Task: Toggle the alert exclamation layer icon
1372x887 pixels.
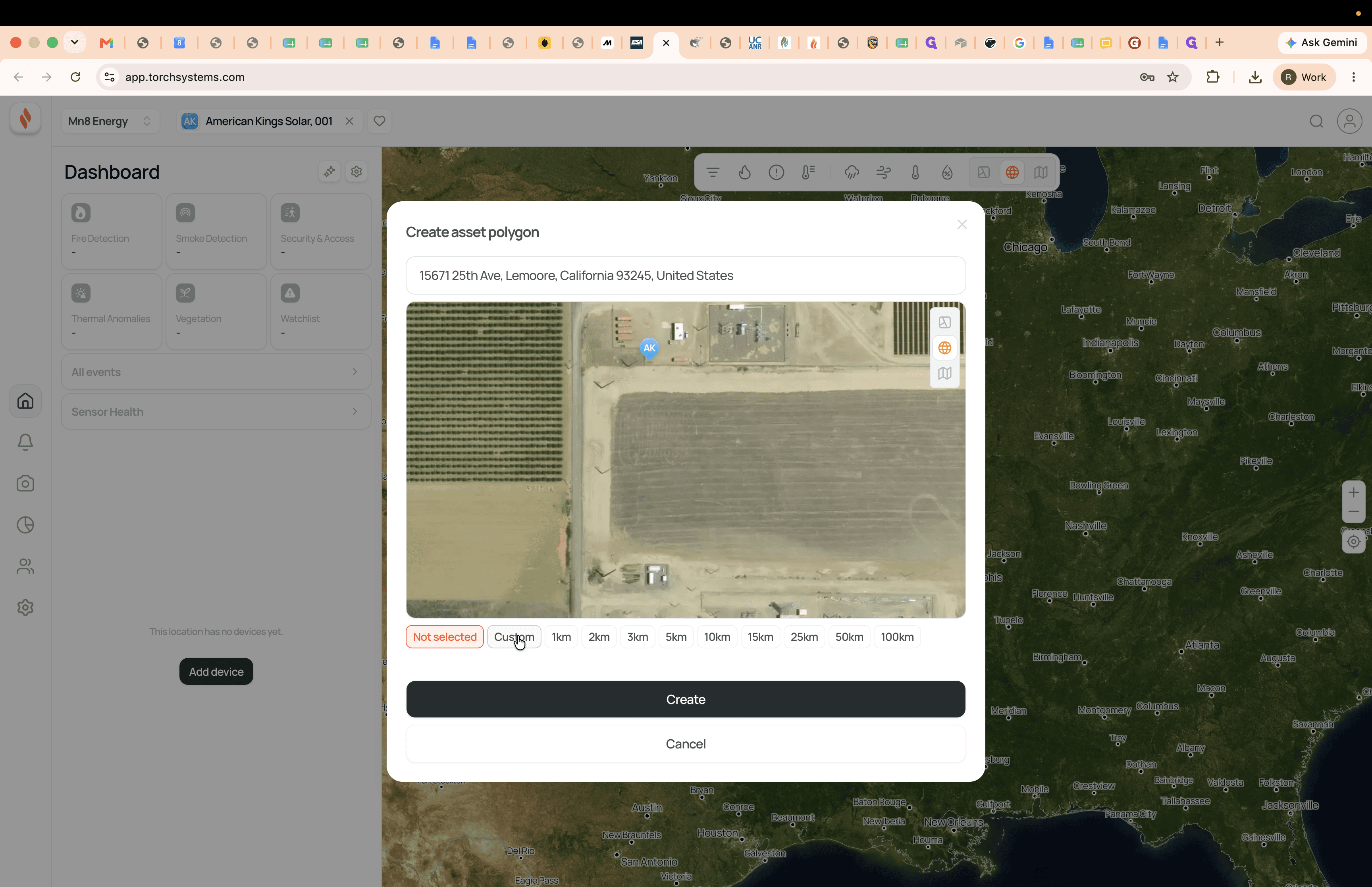Action: pos(776,172)
